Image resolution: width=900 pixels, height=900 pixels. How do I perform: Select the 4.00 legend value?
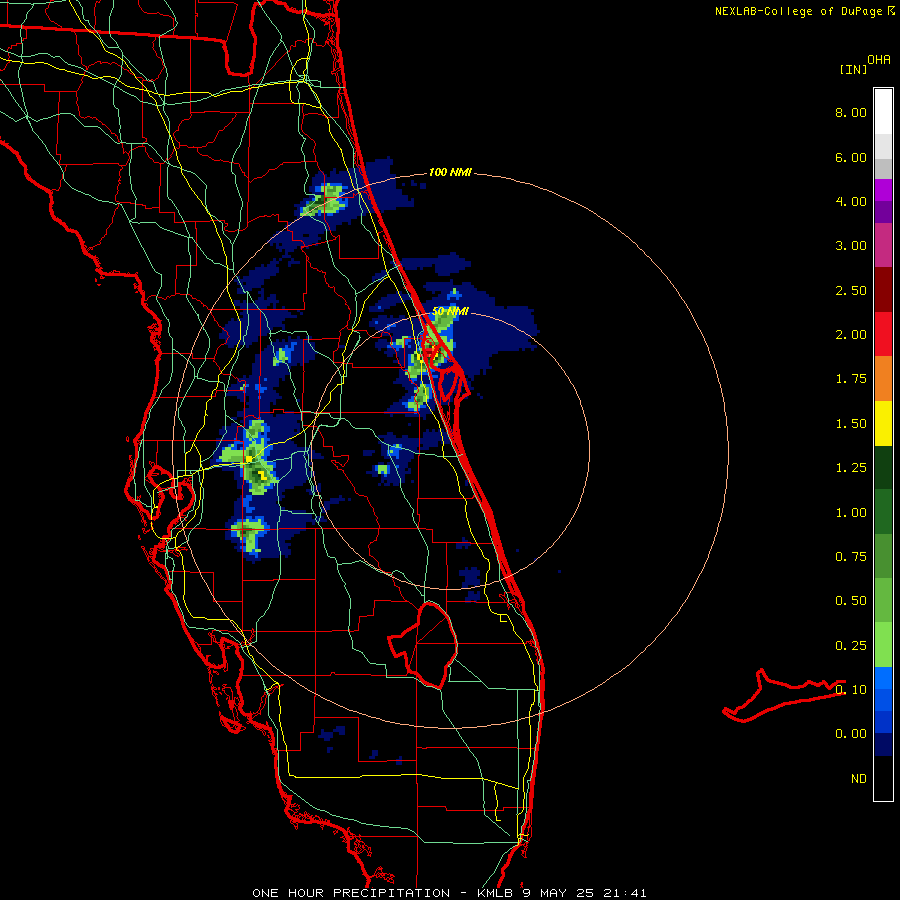point(851,201)
